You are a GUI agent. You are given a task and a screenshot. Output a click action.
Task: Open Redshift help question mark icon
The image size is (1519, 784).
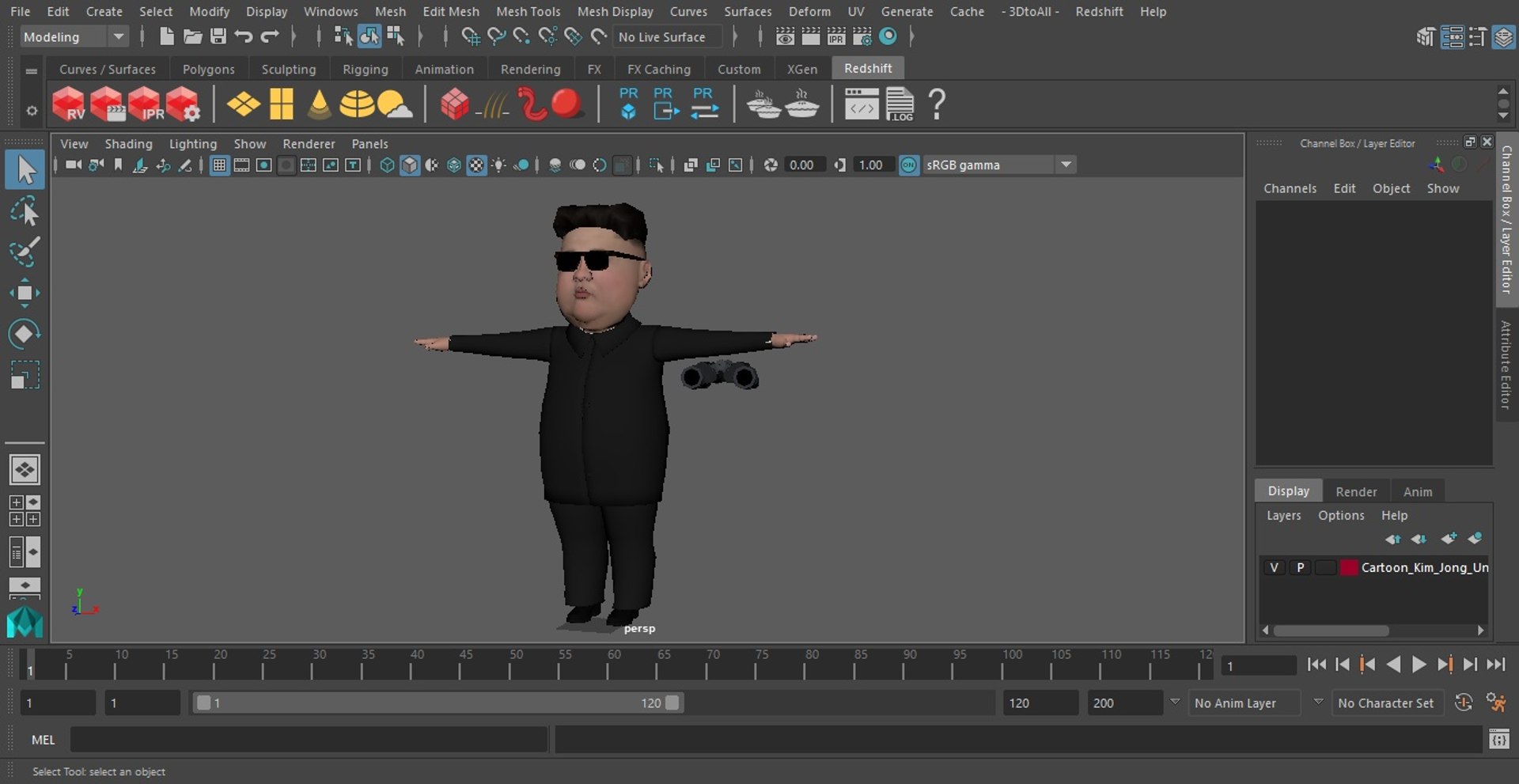[937, 104]
